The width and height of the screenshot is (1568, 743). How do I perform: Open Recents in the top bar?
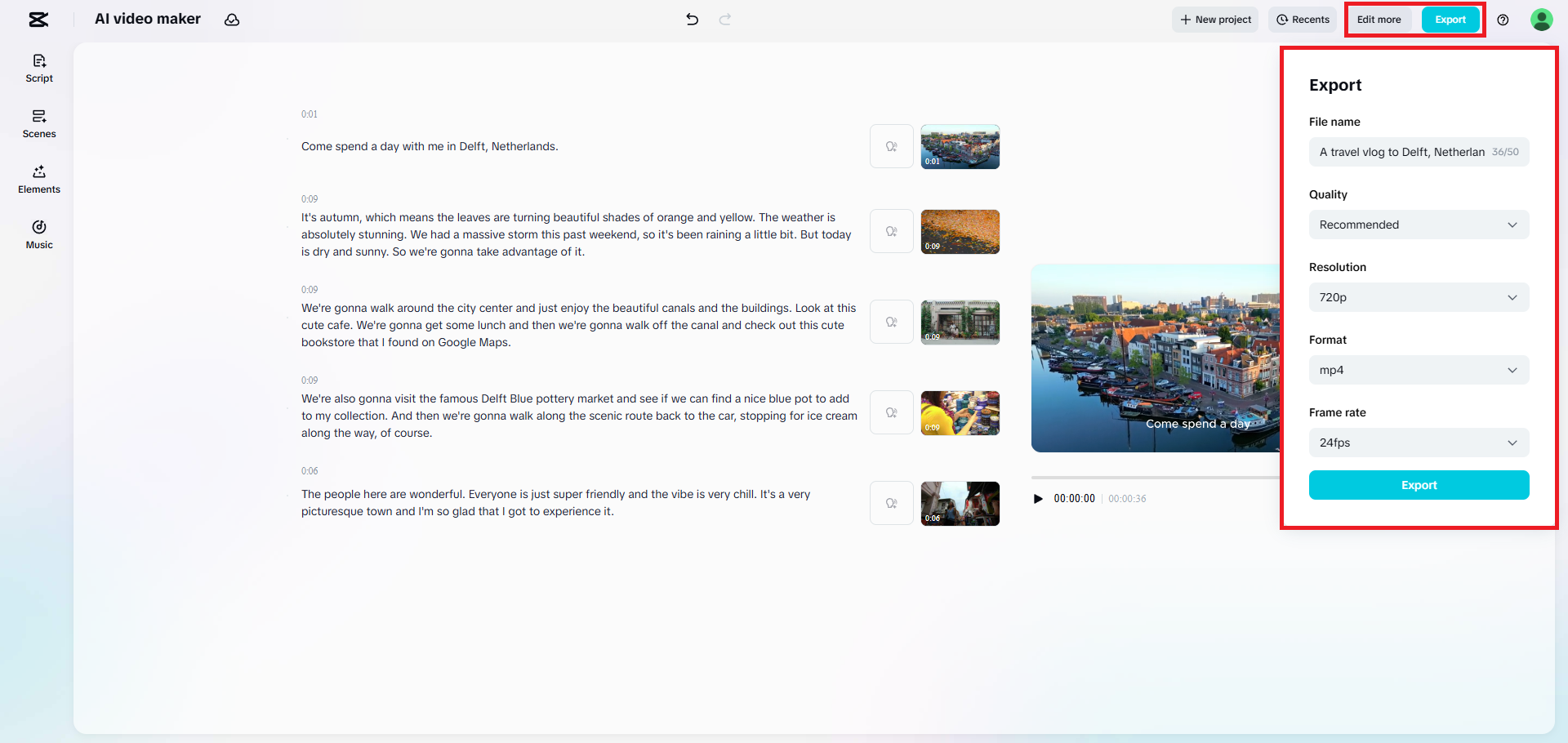[1303, 20]
